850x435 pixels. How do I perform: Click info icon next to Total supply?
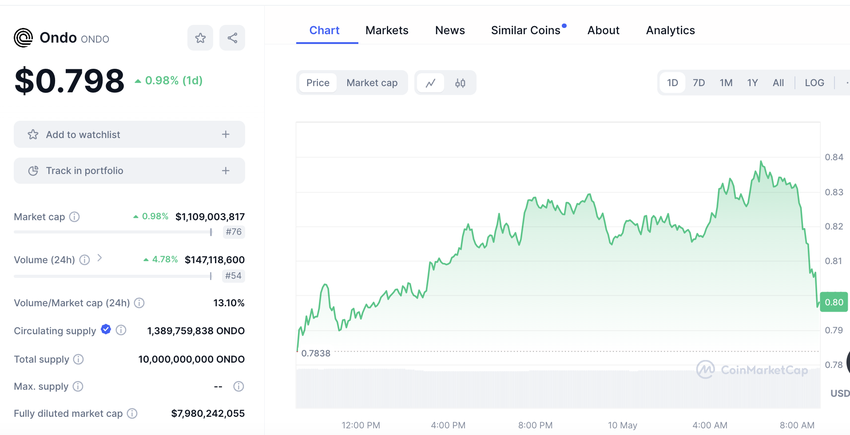[x=78, y=359]
